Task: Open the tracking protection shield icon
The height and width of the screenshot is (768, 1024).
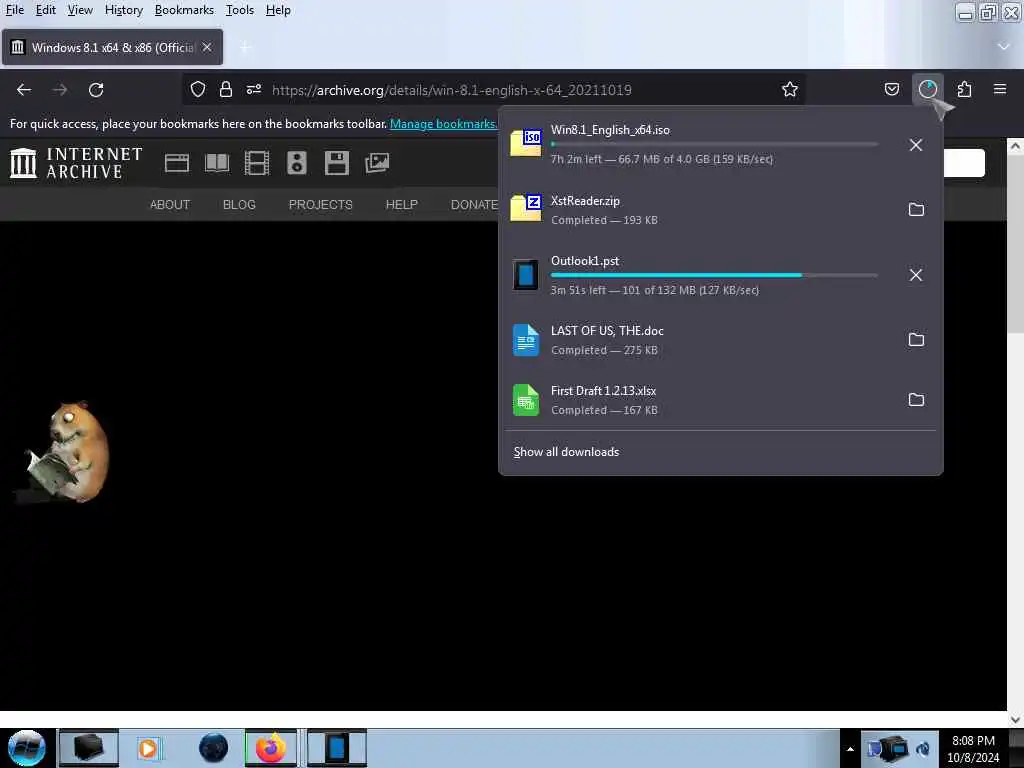Action: point(198,89)
